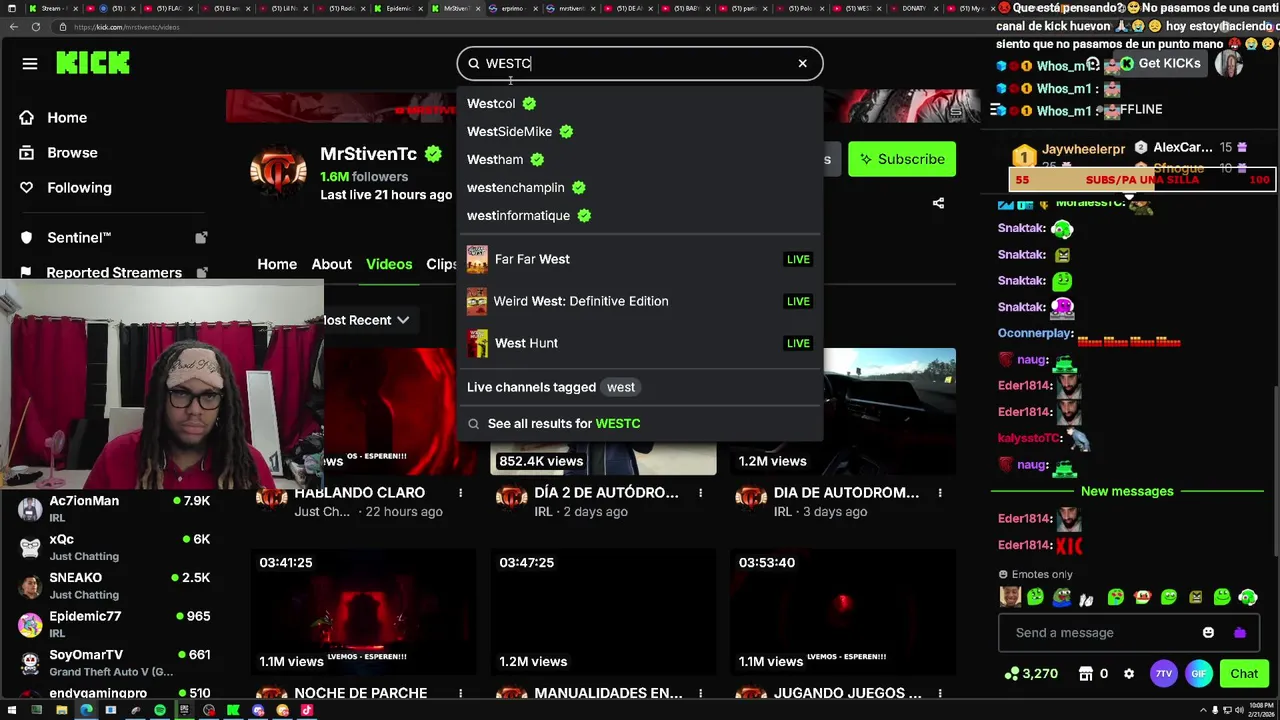Screen dimensions: 1280x720
Task: Open Home in the sidebar
Action: [x=67, y=117]
